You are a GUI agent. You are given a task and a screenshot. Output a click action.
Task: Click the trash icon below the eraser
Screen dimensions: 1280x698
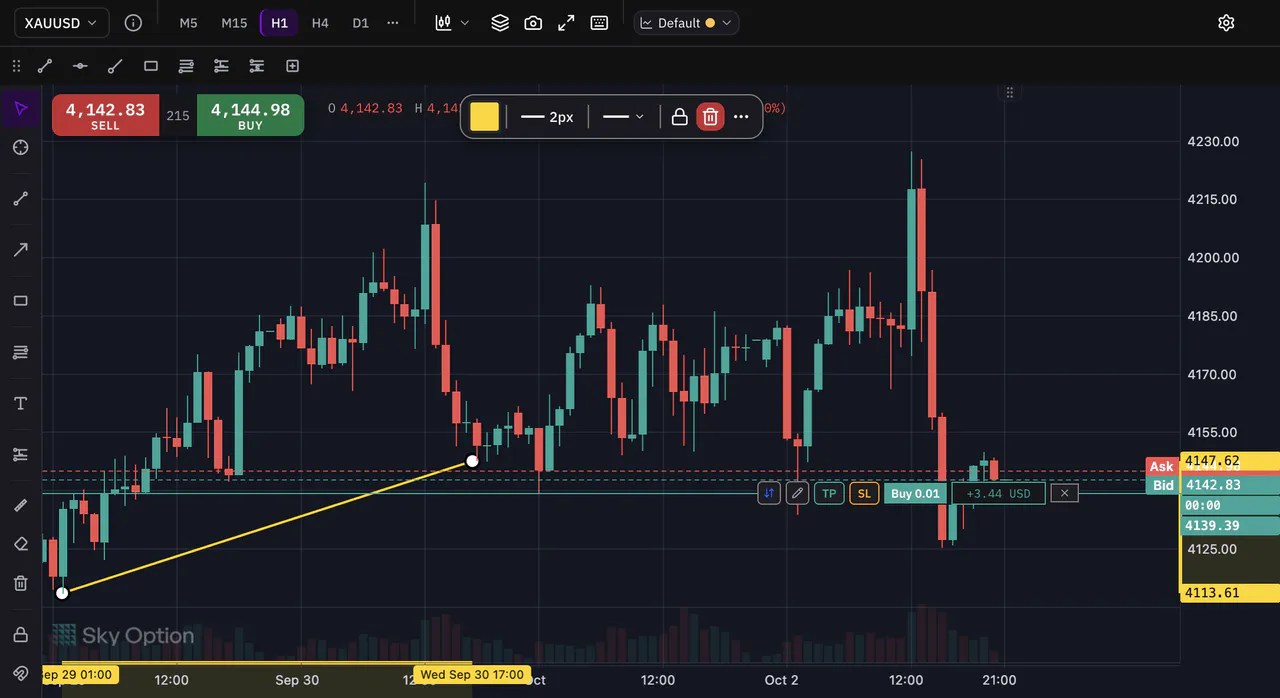(21, 583)
